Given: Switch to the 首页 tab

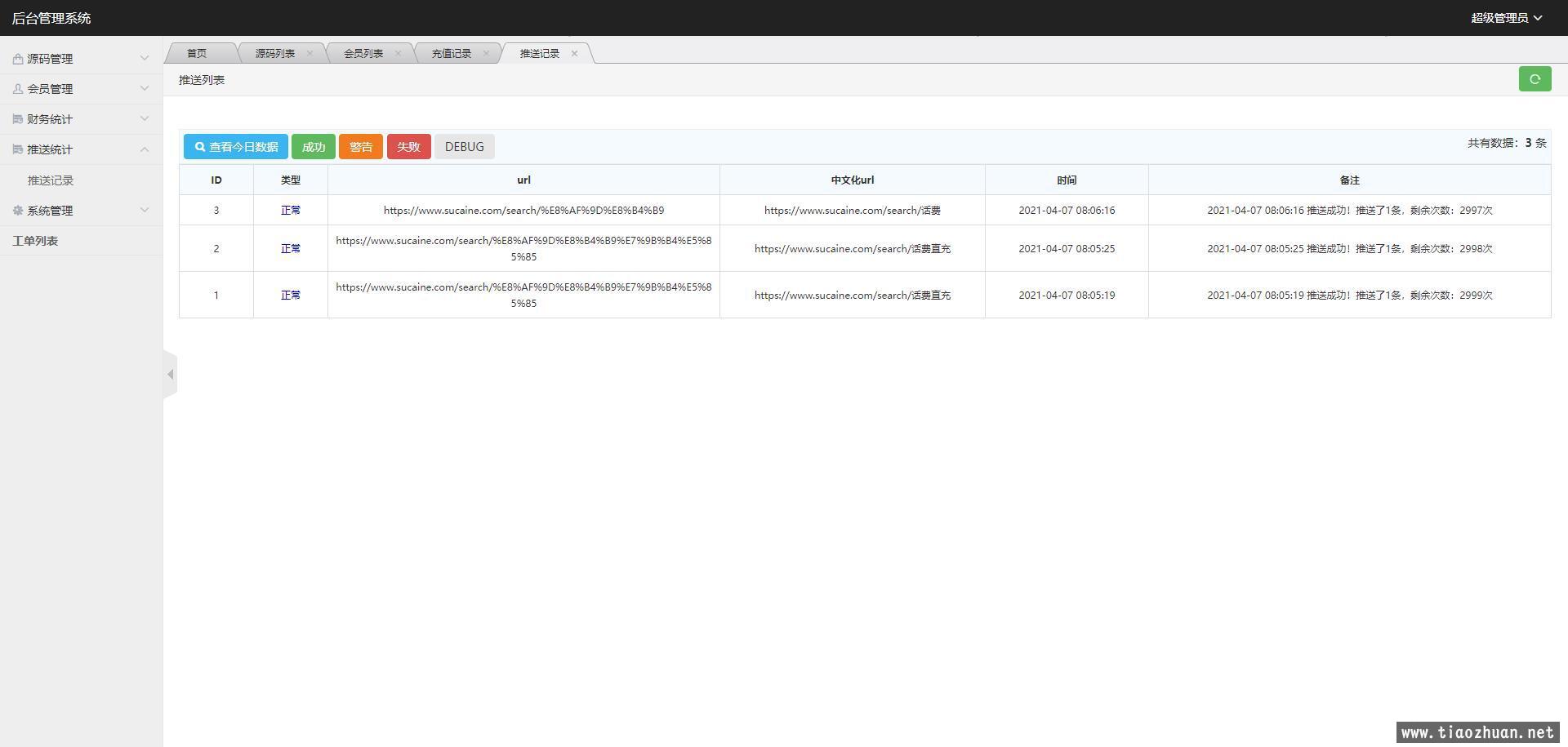Looking at the screenshot, I should pyautogui.click(x=197, y=54).
